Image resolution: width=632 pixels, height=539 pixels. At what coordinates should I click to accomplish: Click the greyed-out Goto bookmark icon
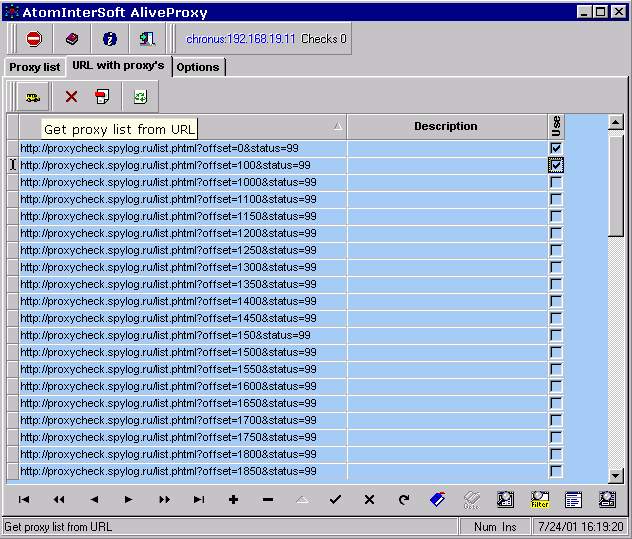(472, 500)
